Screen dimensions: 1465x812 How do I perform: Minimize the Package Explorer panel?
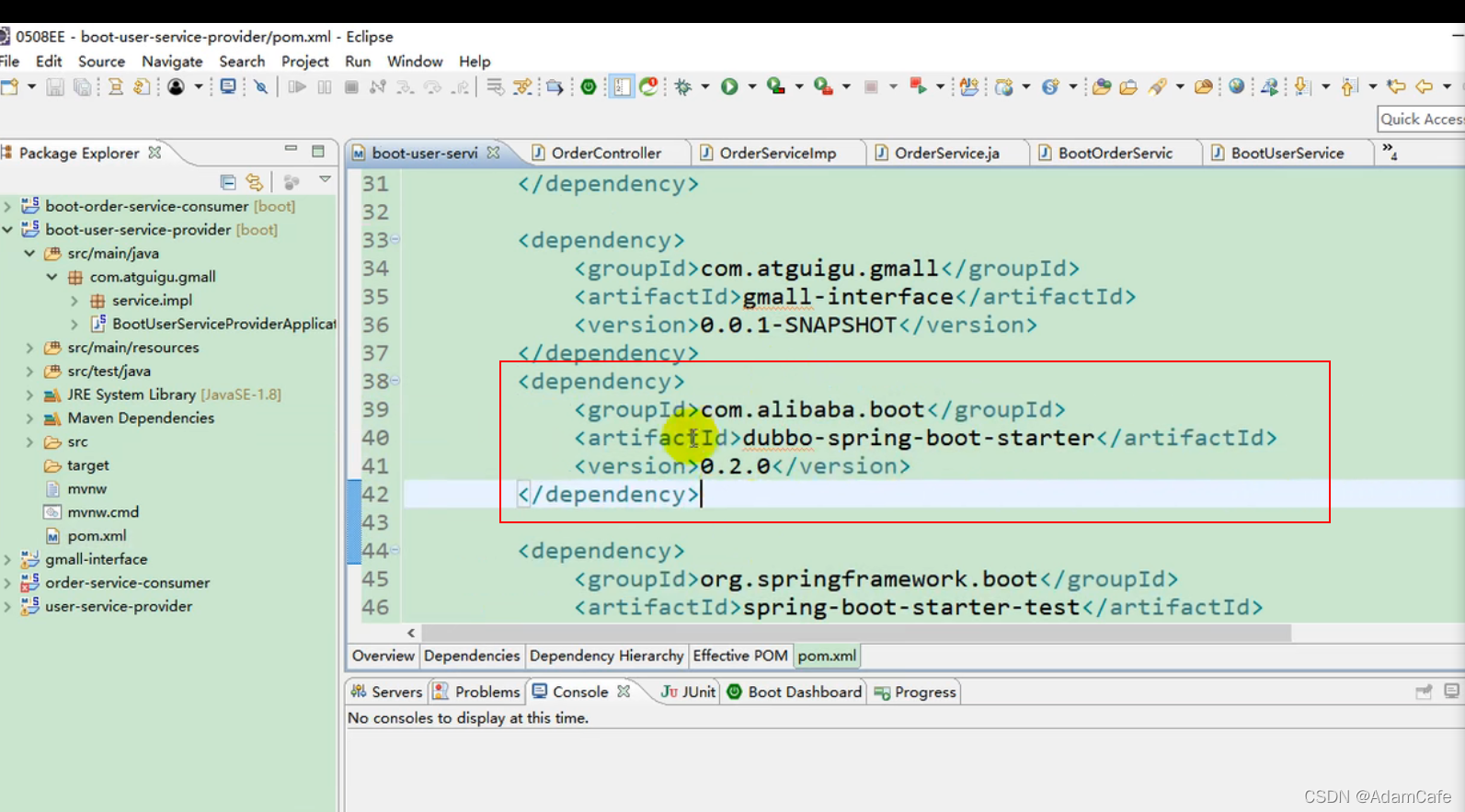pyautogui.click(x=291, y=149)
